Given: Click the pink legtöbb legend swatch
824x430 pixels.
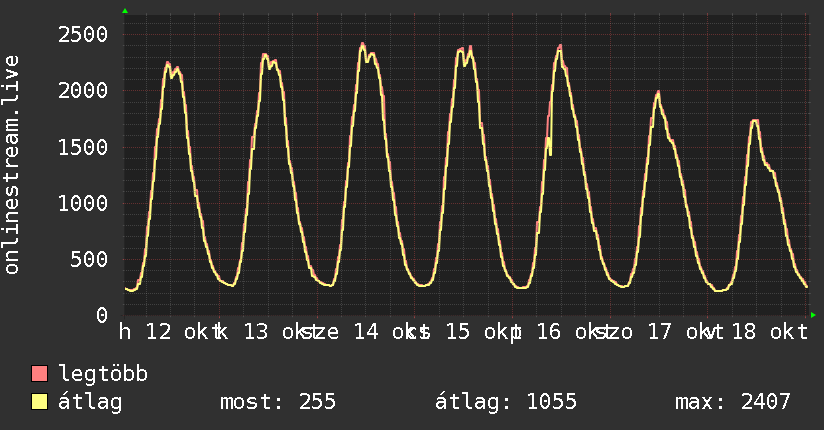Looking at the screenshot, I should tap(39, 374).
